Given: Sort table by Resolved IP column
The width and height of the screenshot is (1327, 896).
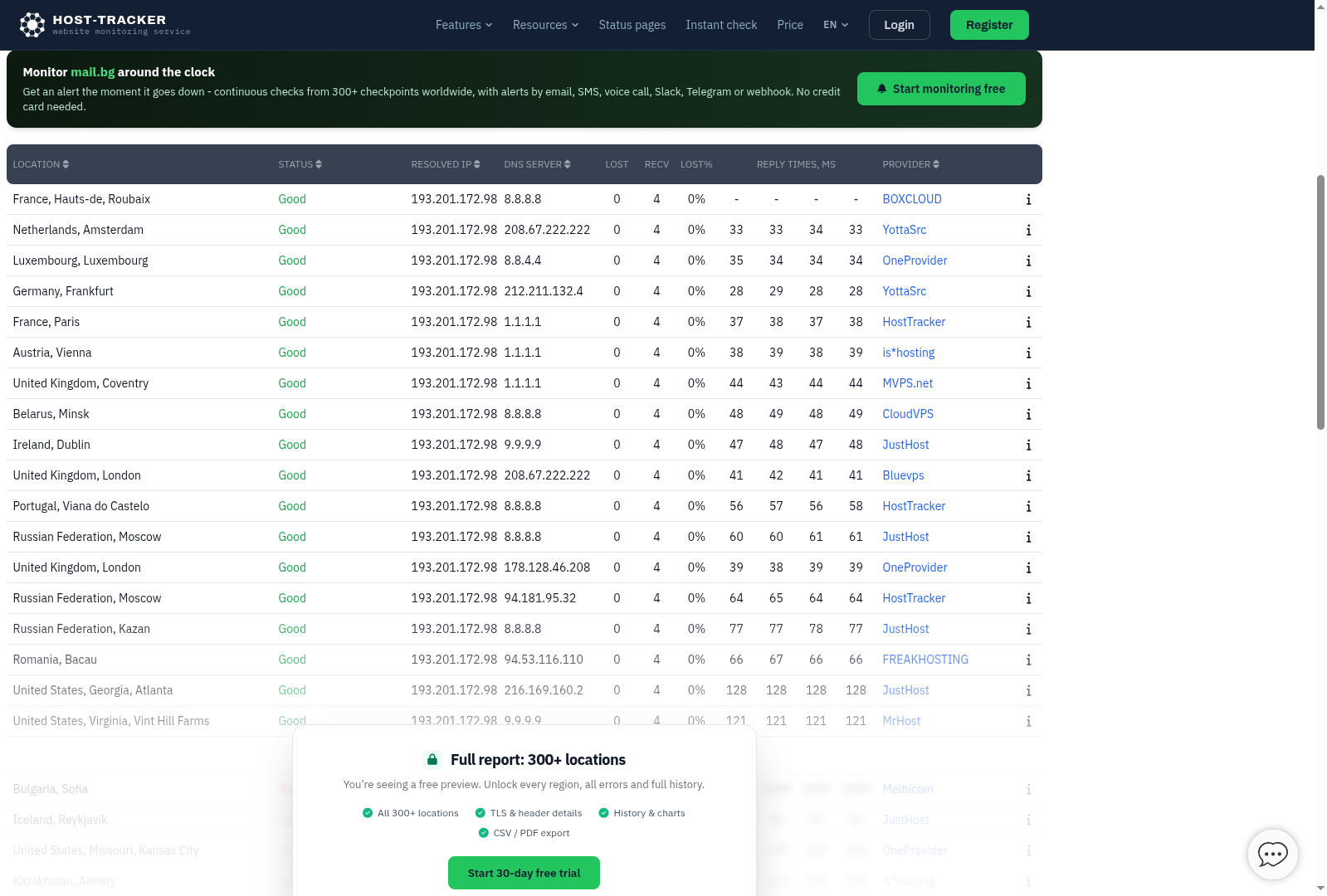Looking at the screenshot, I should [x=446, y=164].
